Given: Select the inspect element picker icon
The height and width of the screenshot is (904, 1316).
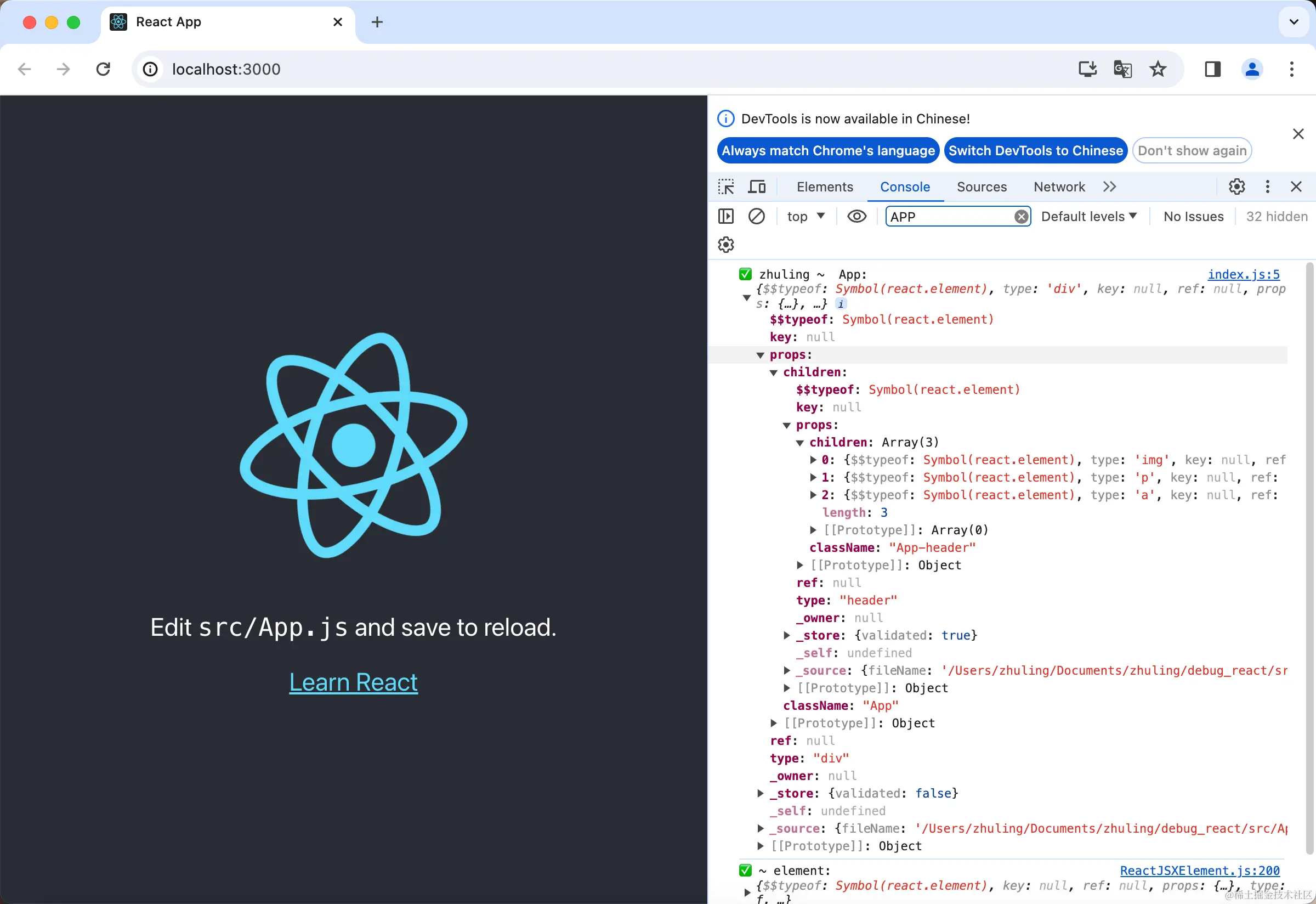Looking at the screenshot, I should coord(726,187).
